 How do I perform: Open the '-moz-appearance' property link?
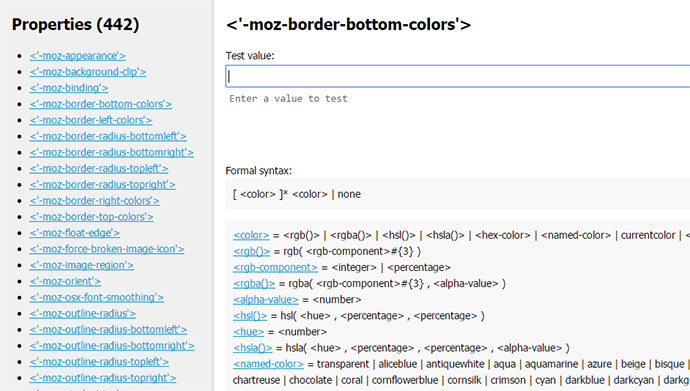click(77, 56)
